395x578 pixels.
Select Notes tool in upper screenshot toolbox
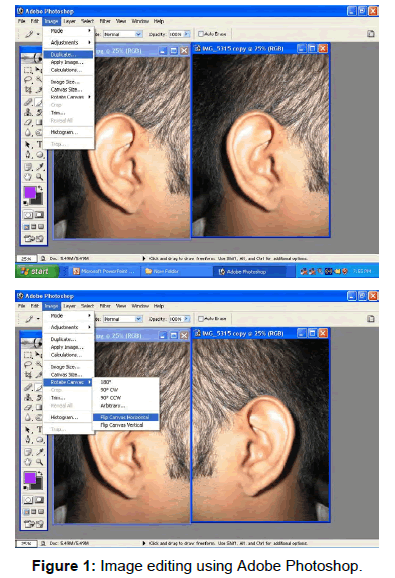28,167
